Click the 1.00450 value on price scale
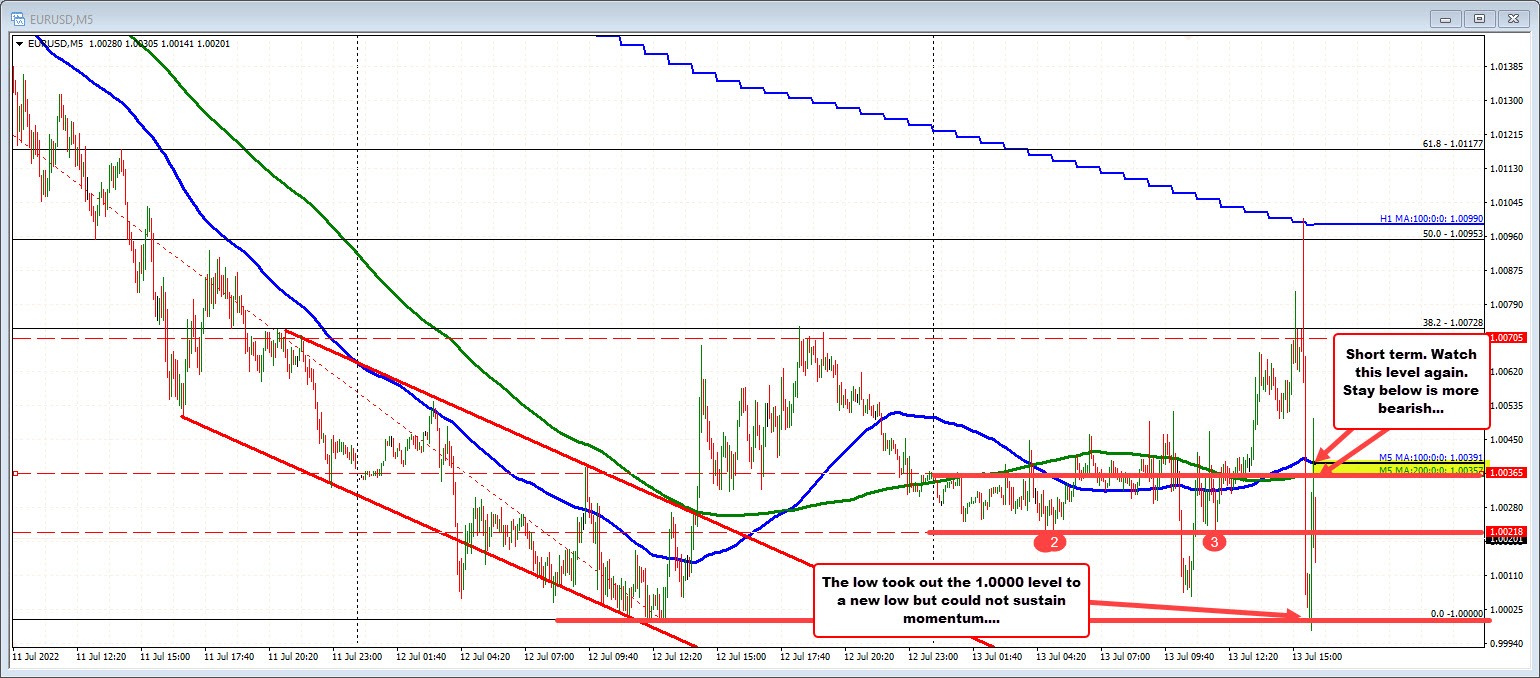The height and width of the screenshot is (678, 1540). (x=1507, y=439)
